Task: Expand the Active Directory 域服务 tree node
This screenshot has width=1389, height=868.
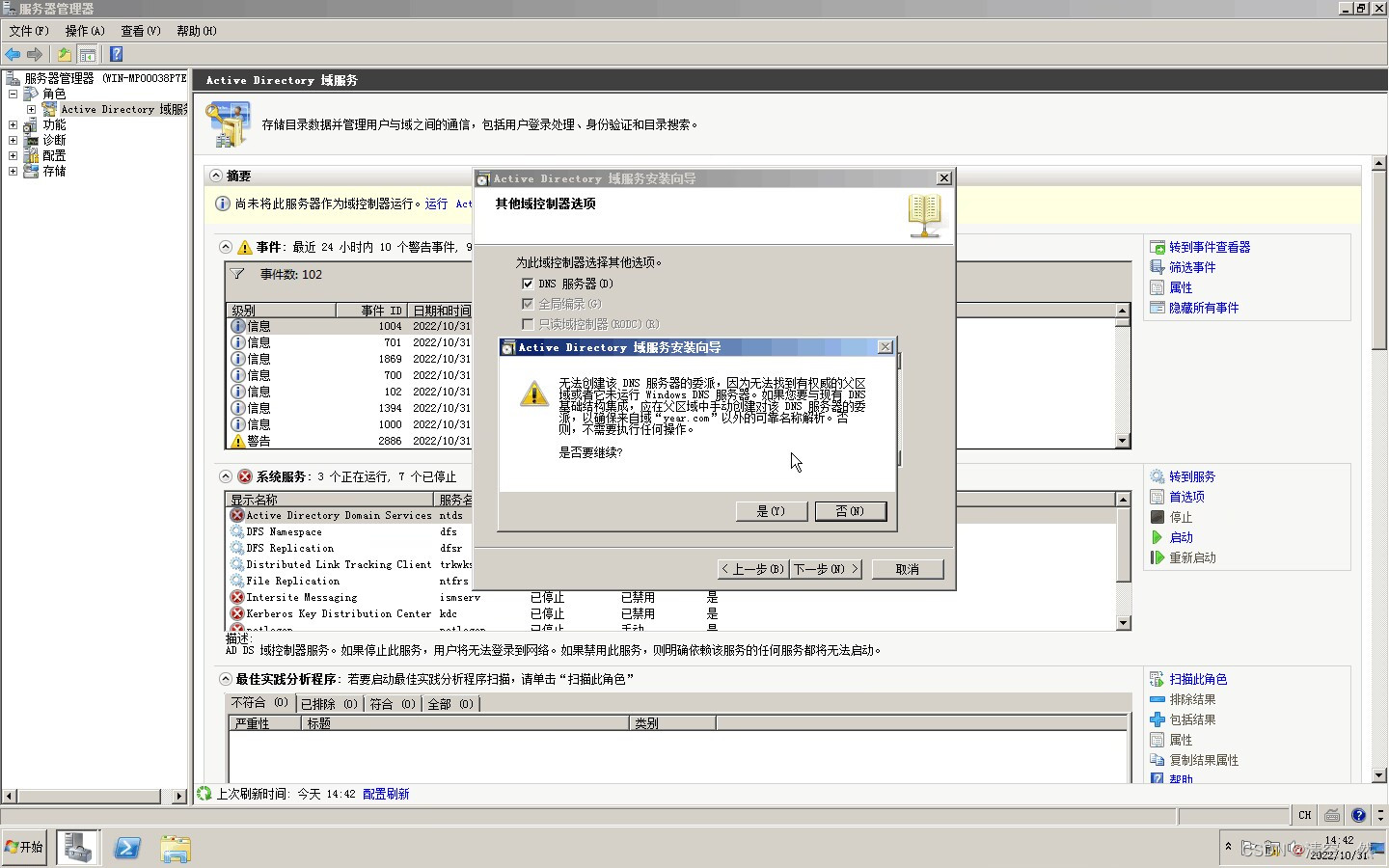Action: (31, 109)
